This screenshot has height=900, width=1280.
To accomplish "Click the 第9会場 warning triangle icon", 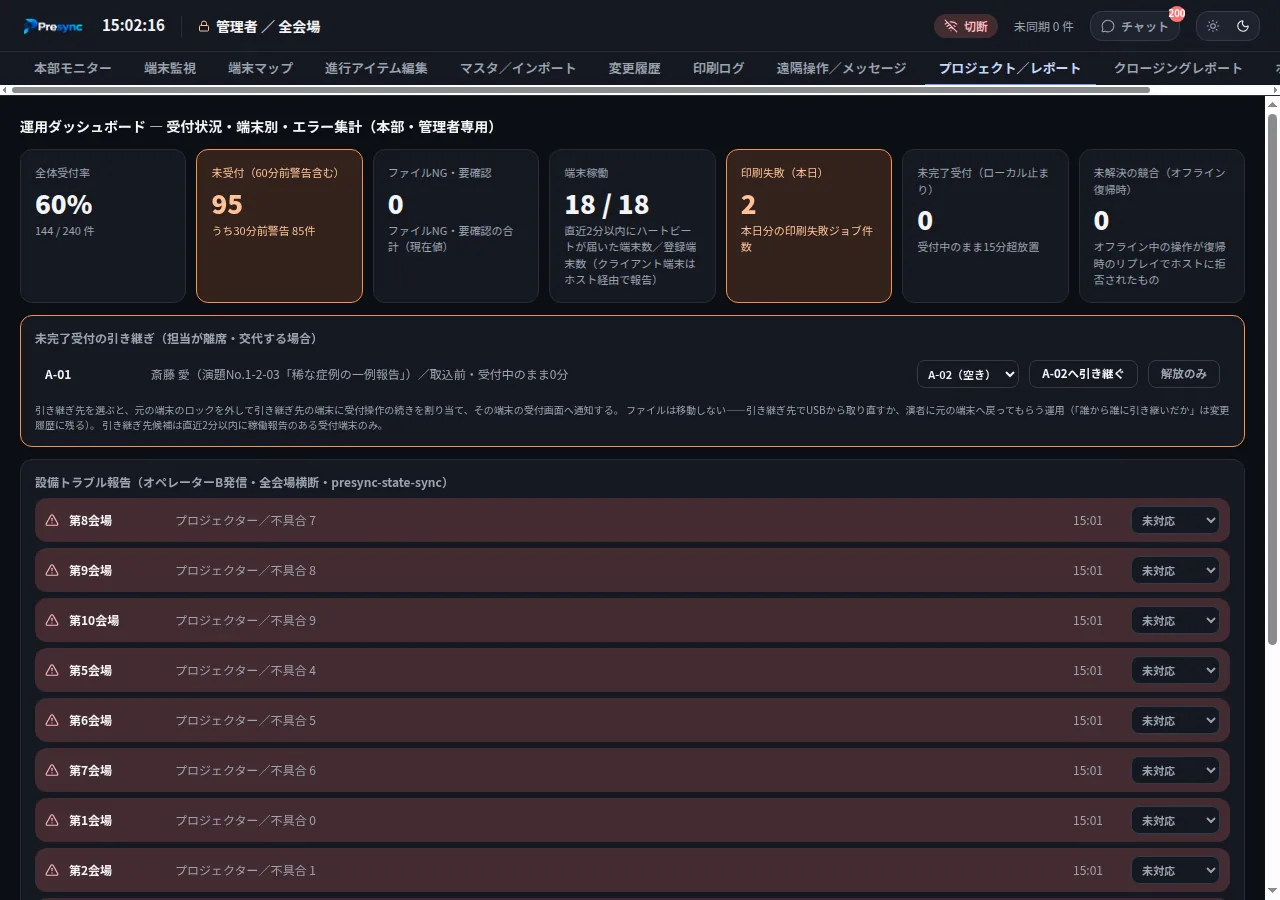I will pos(52,570).
